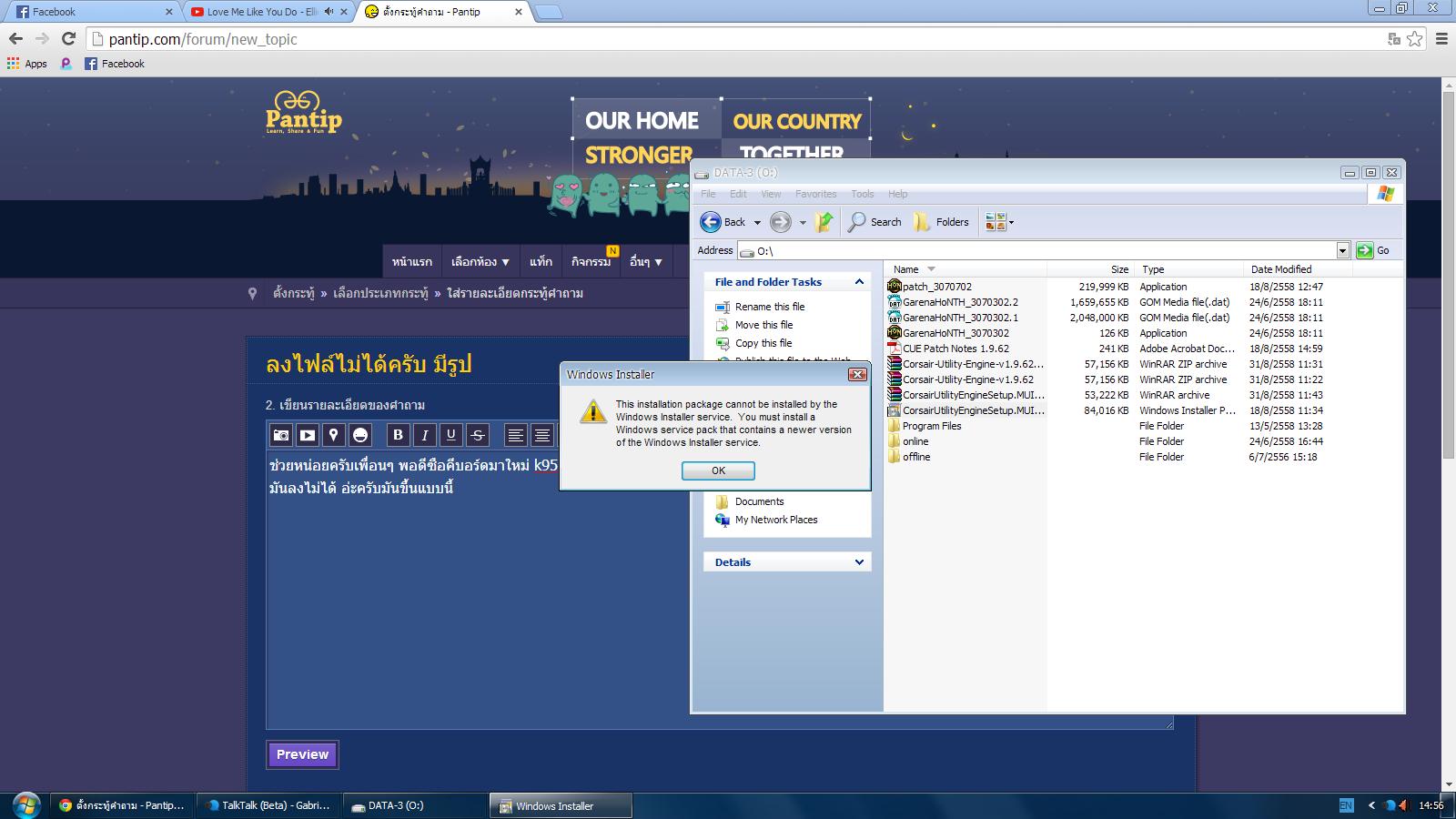Screen dimensions: 1456x819
Task: Switch to DATA-3 (O:) taskbar button
Action: click(x=415, y=805)
